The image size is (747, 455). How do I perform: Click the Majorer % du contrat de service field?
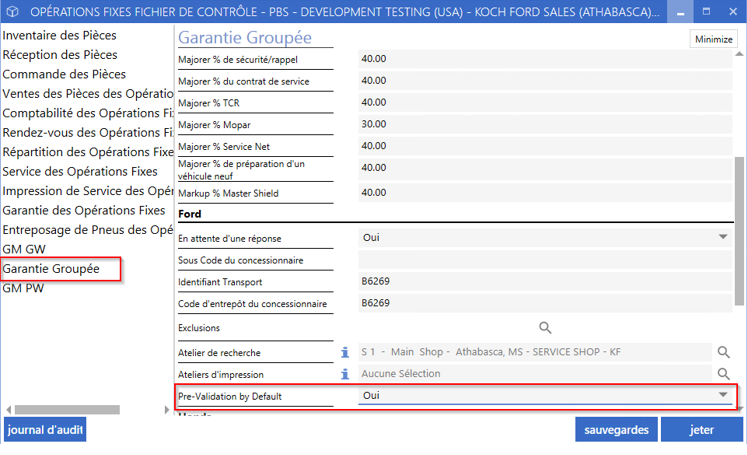[x=545, y=81]
